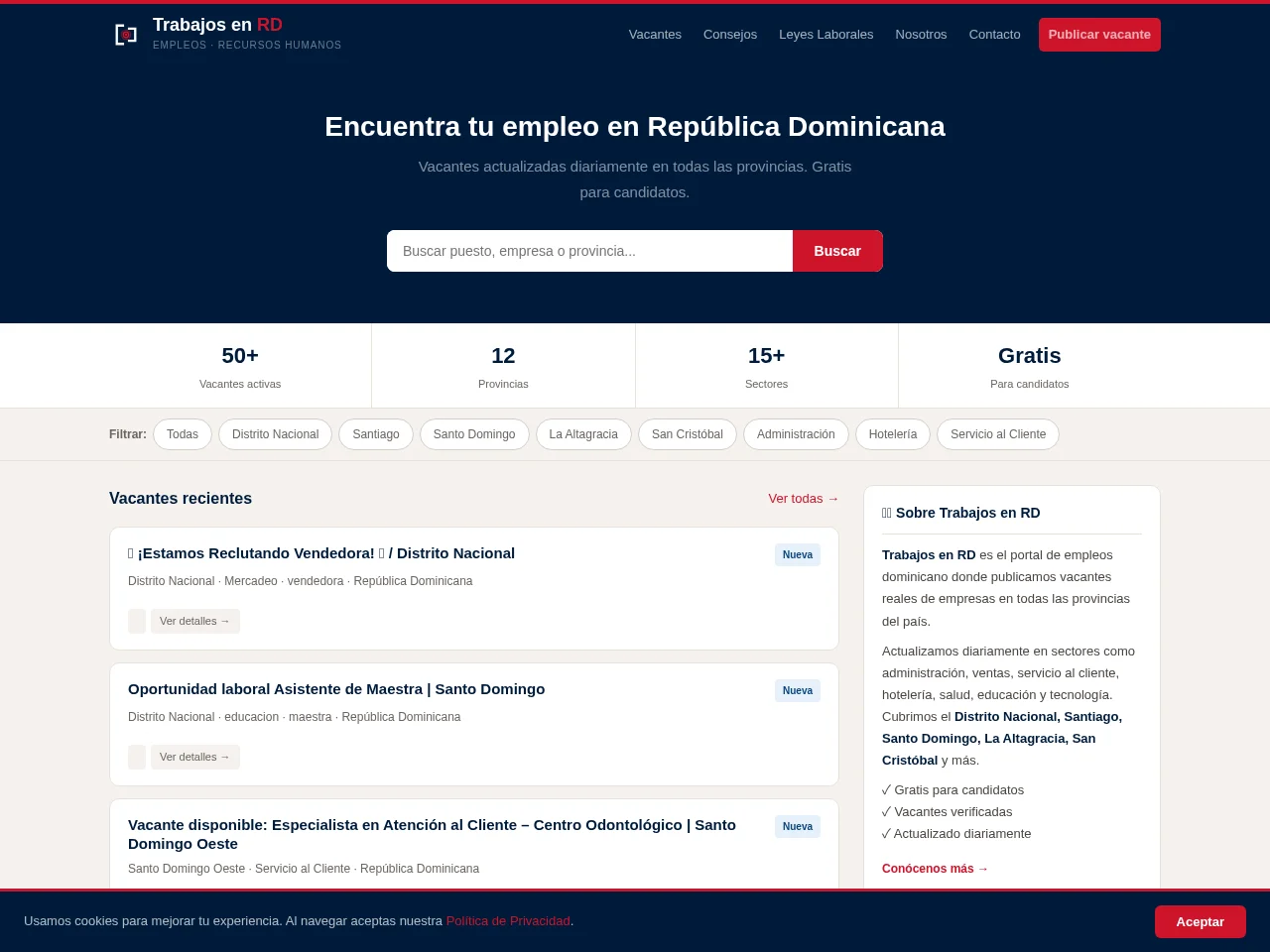
Task: Open the Ver todas link
Action: coord(804,499)
